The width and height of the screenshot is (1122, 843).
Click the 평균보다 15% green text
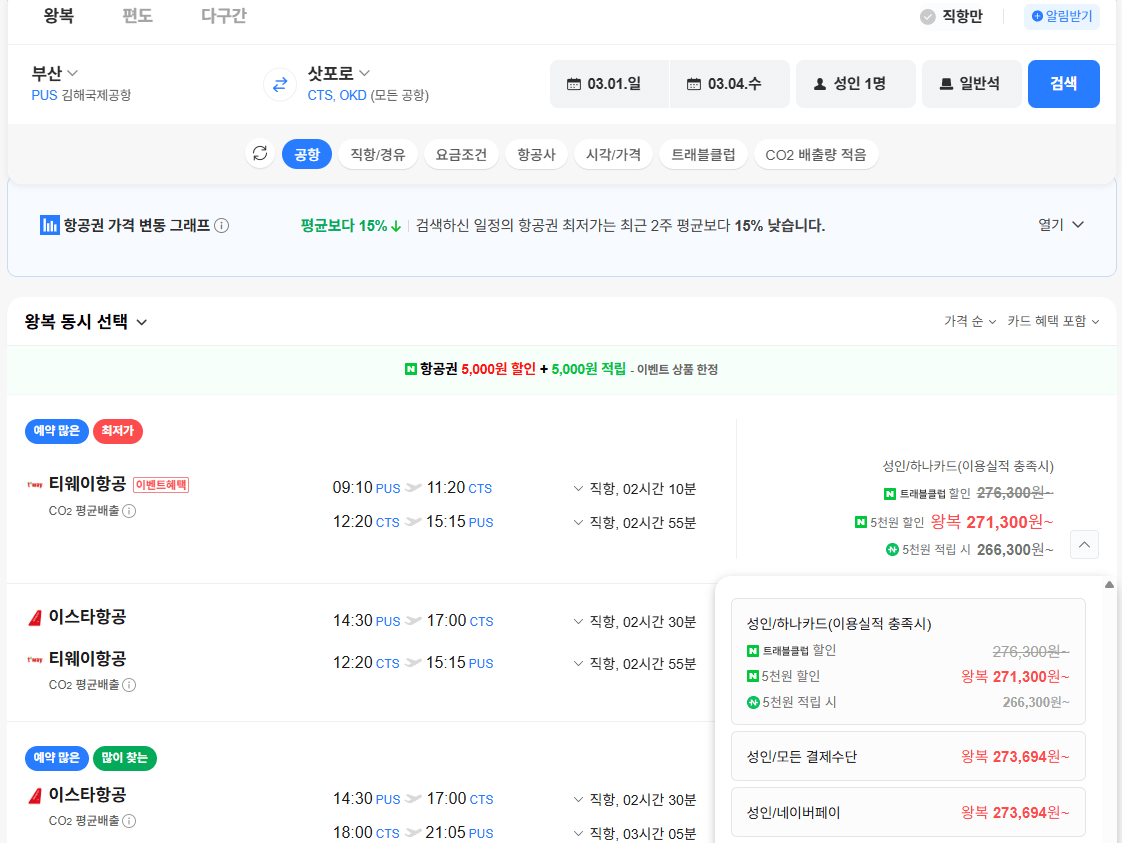pos(351,226)
